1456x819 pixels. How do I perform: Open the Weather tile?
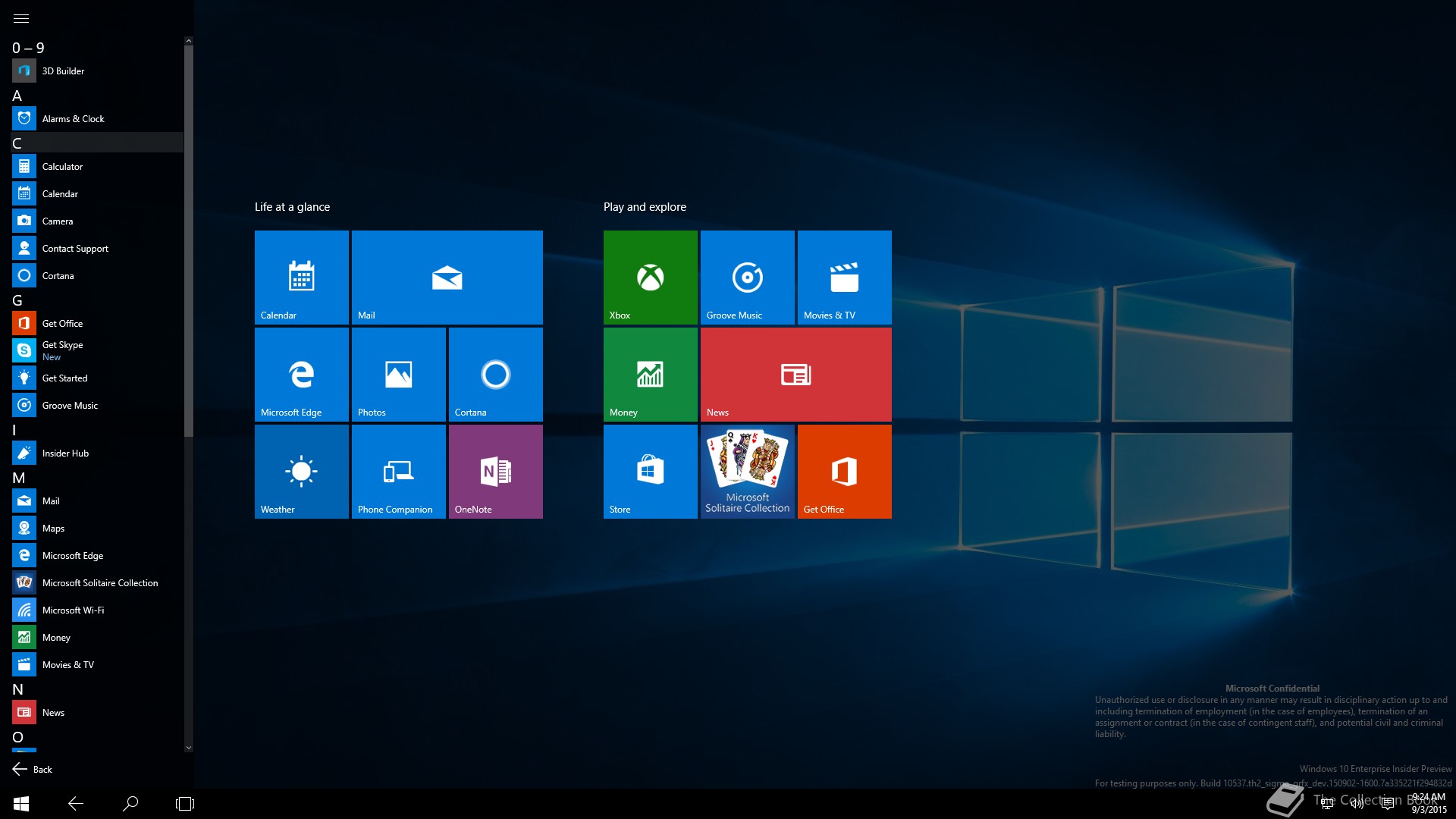tap(302, 472)
